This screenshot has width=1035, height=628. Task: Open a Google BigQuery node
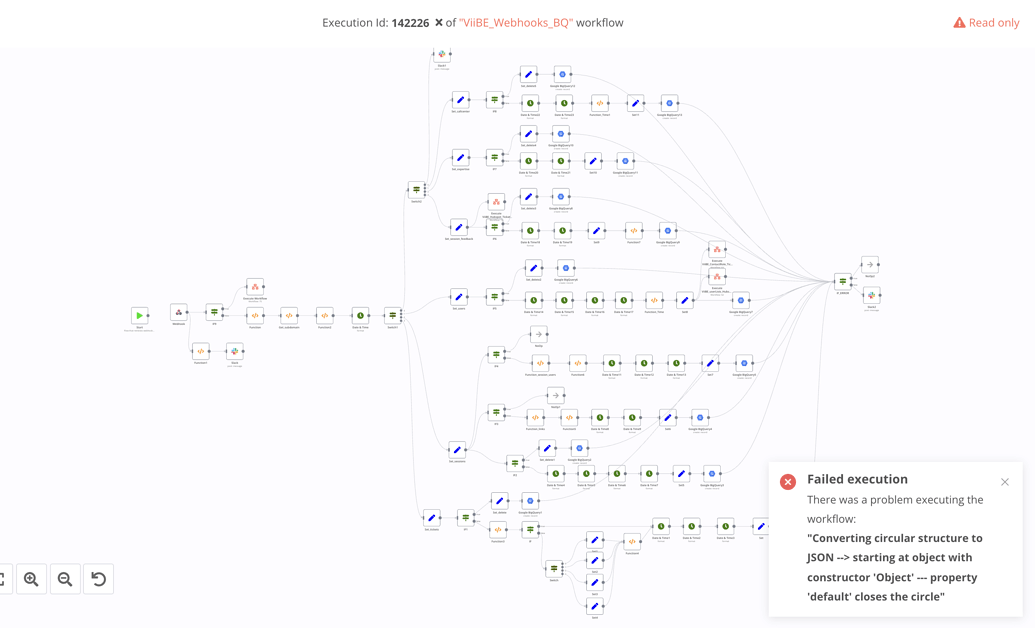562,74
